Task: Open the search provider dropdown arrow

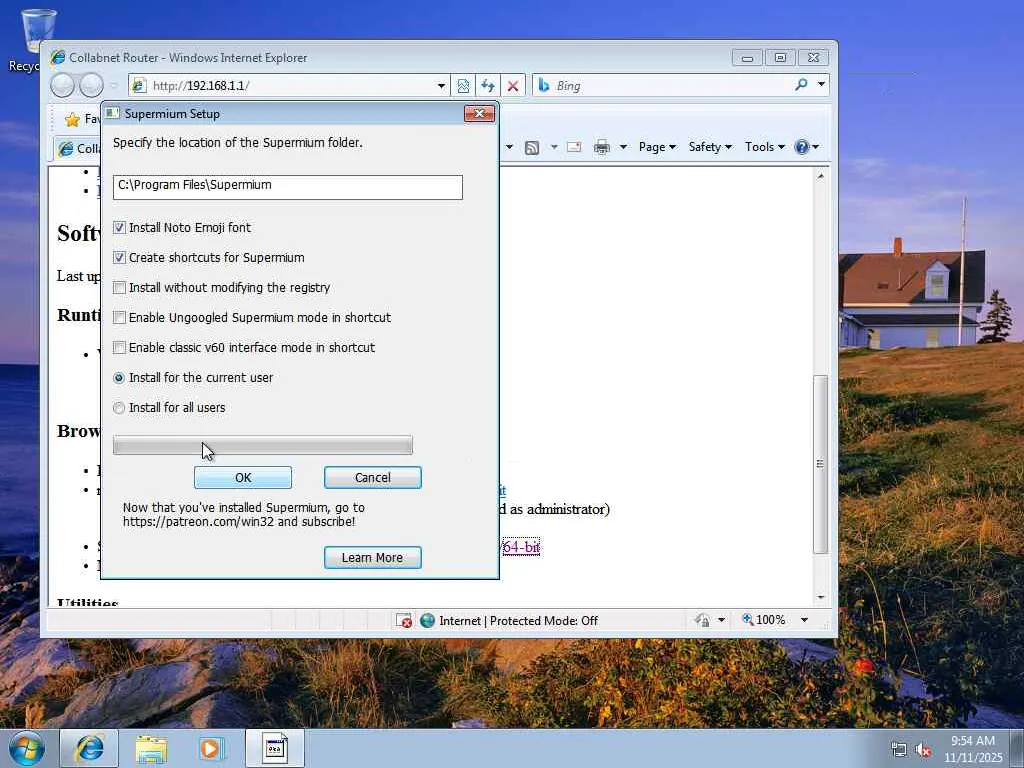Action: 822,85
